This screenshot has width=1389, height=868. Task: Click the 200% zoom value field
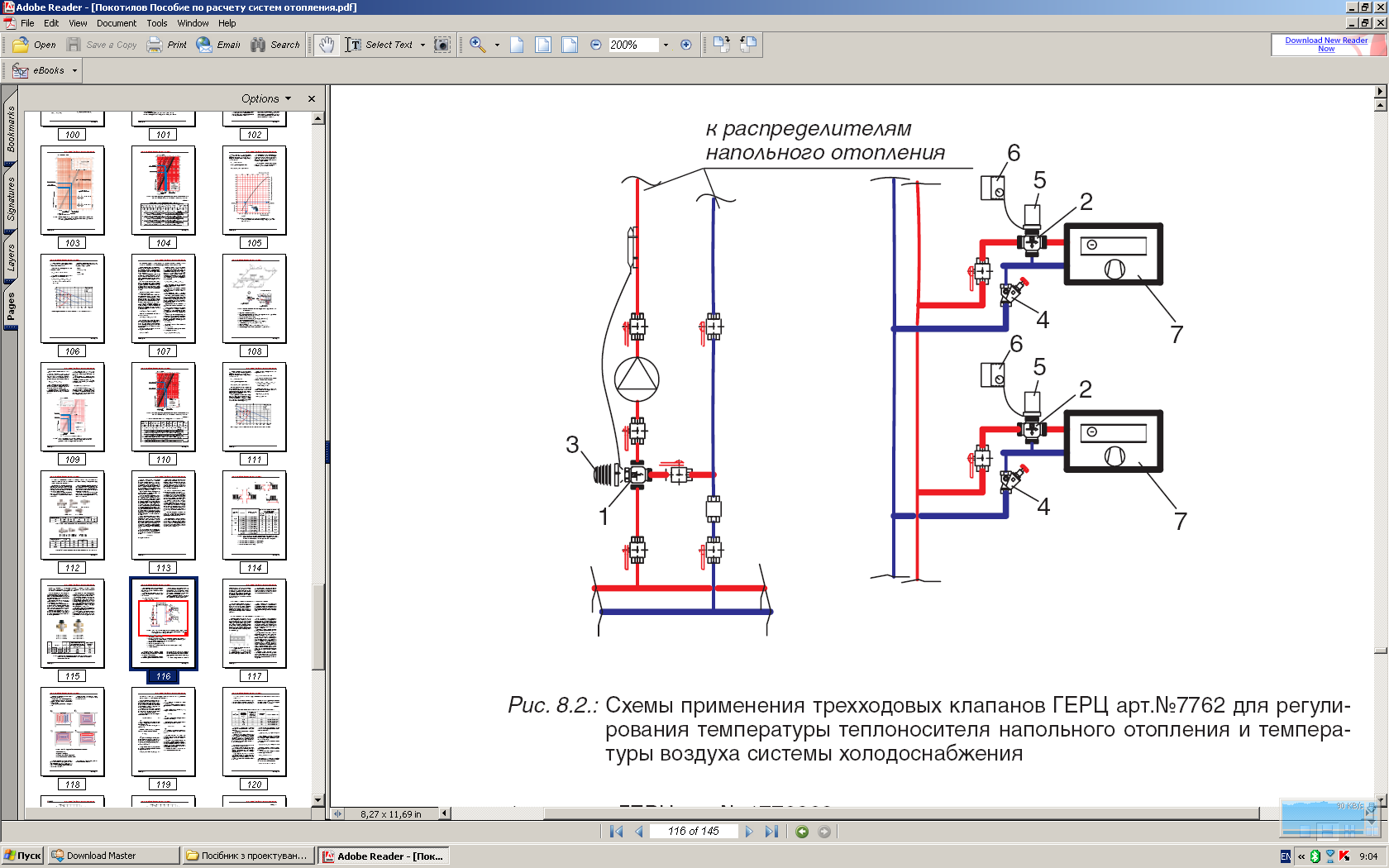point(633,45)
